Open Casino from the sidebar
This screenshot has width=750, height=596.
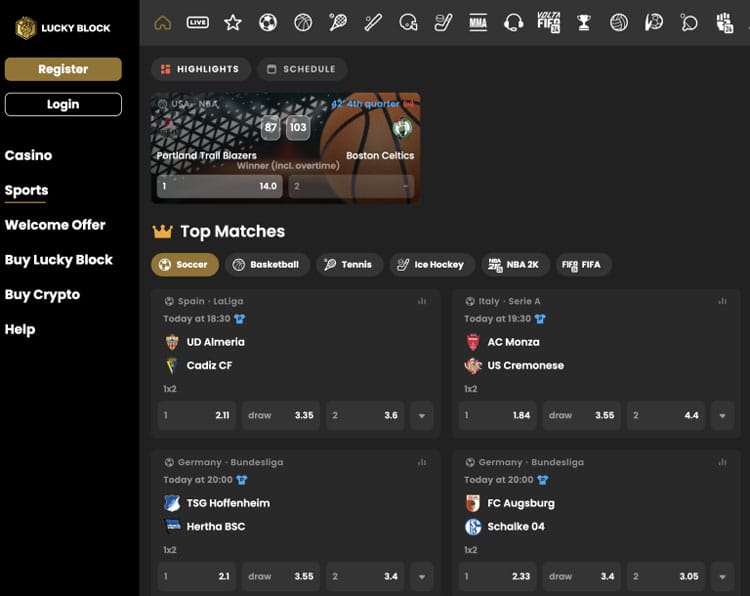tap(28, 155)
